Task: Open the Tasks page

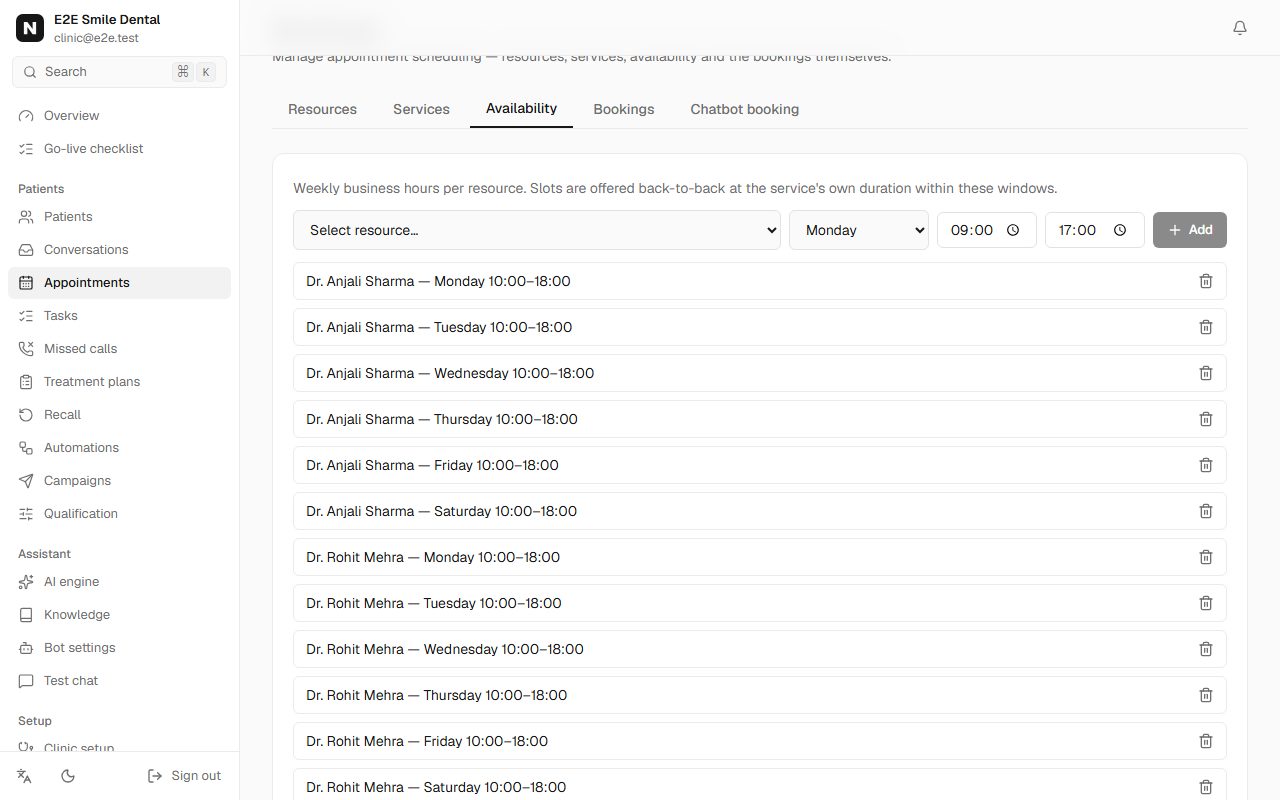Action: 119,316
